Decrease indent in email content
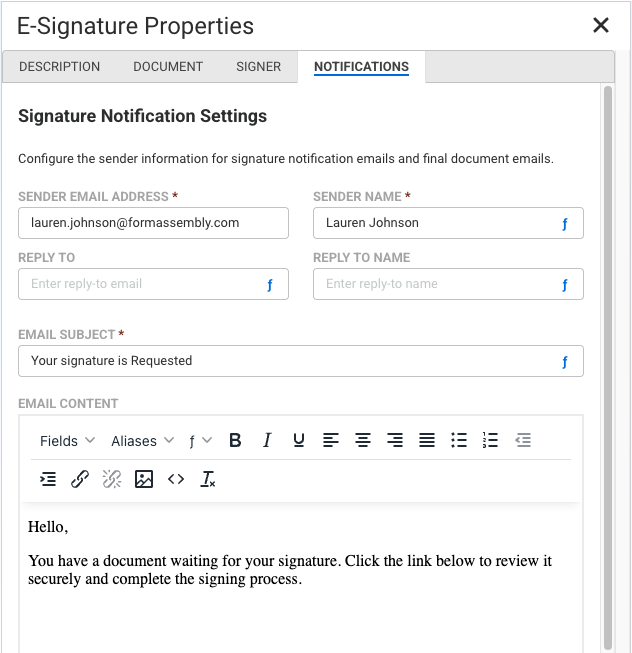 coord(523,440)
